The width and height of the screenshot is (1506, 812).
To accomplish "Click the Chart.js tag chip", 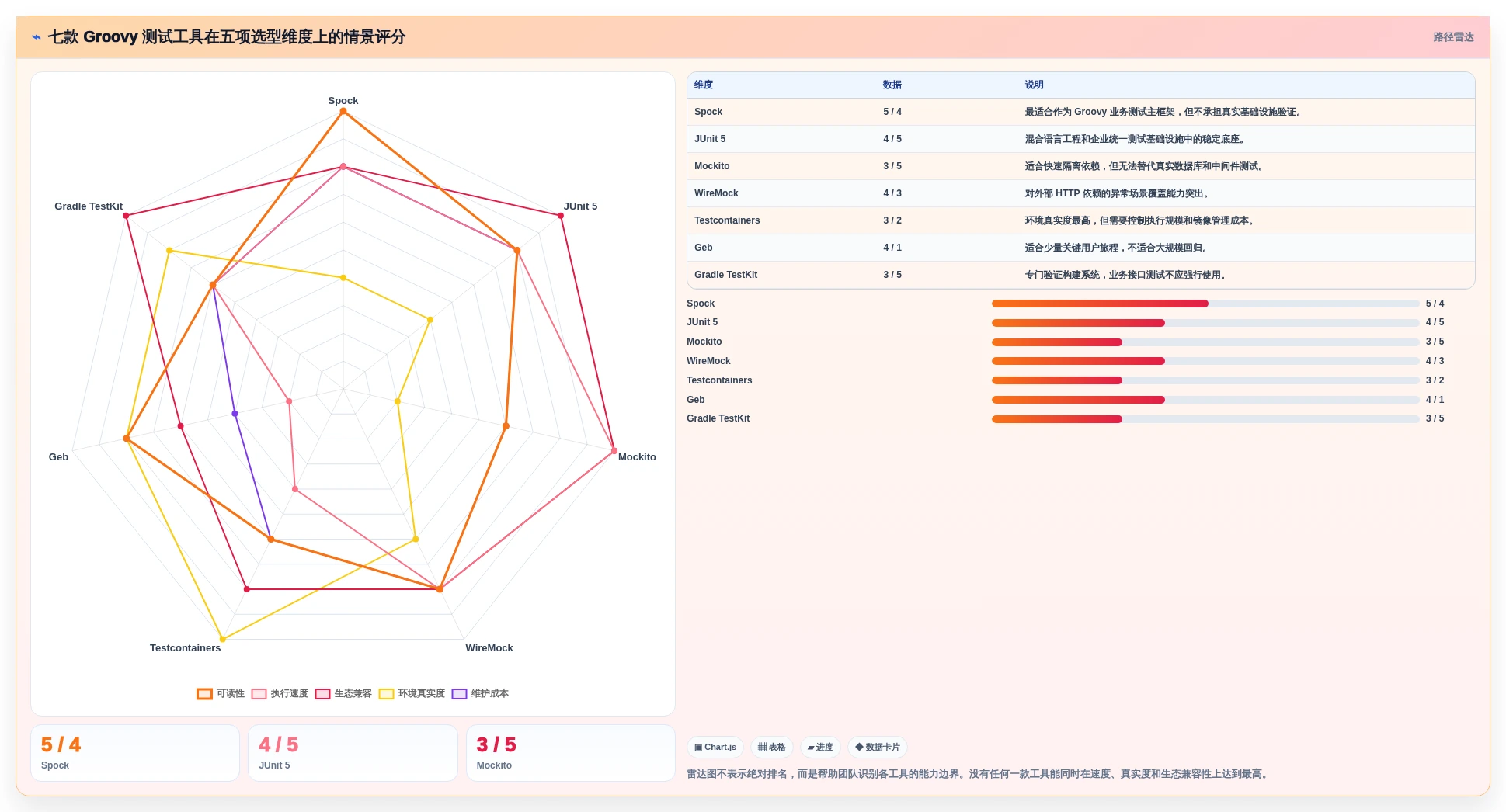I will coord(715,748).
